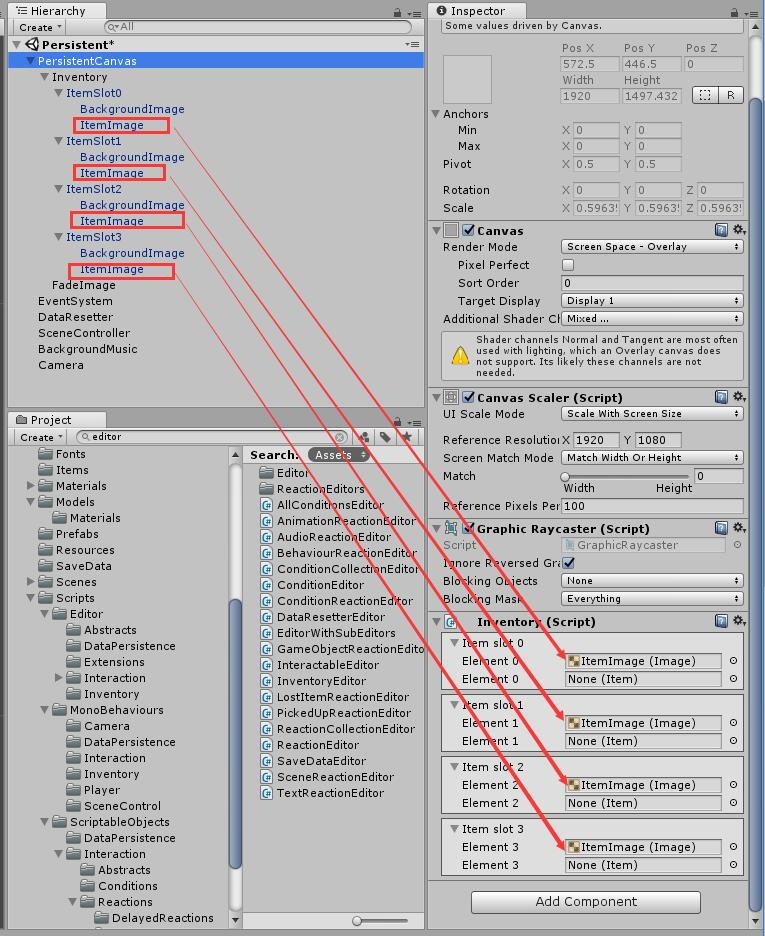Viewport: 765px width, 936px height.
Task: Open the Graphic Raycaster help icon
Action: point(721,528)
